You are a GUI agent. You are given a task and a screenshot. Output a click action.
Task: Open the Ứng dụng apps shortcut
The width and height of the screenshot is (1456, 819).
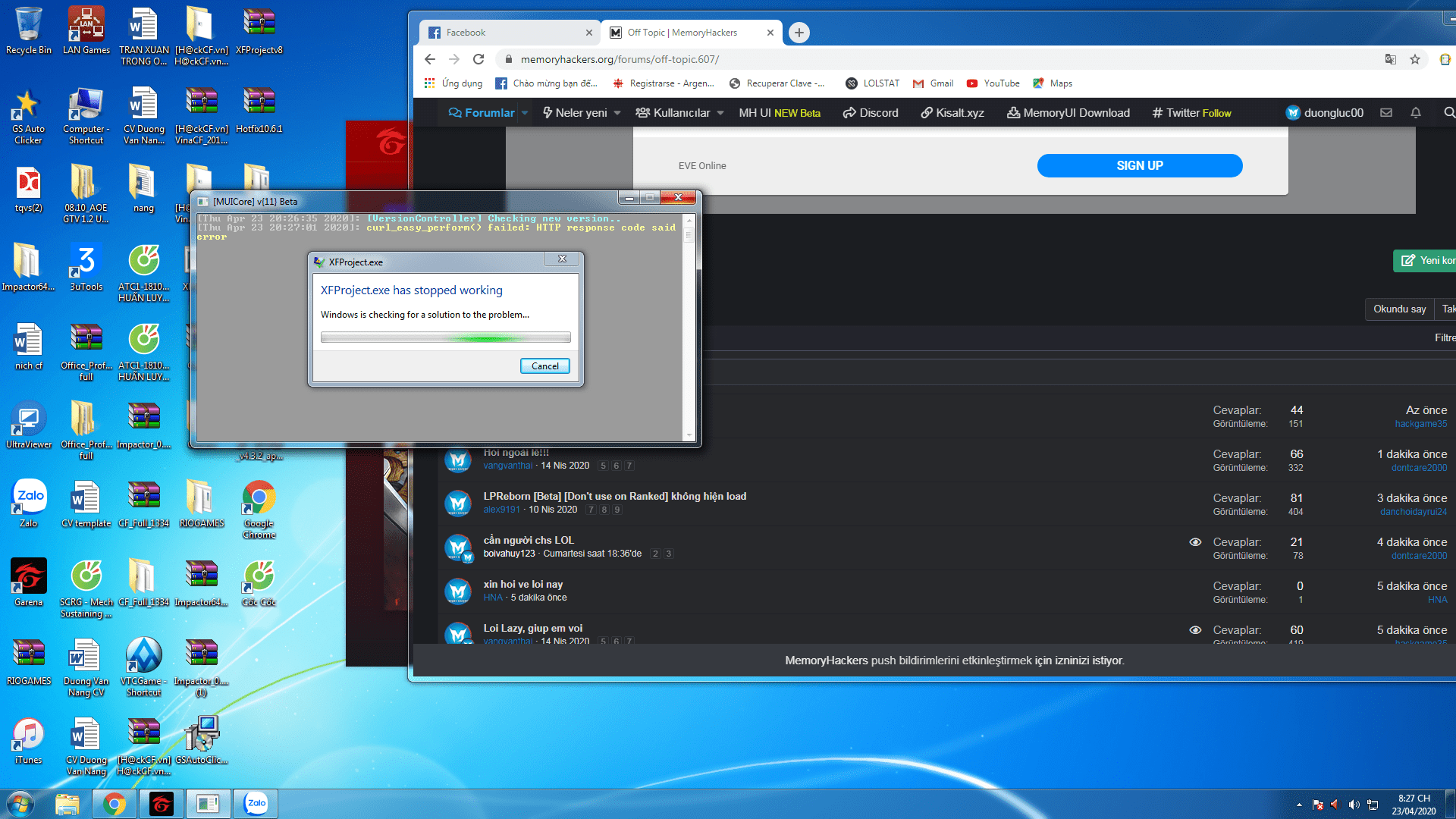pyautogui.click(x=453, y=83)
